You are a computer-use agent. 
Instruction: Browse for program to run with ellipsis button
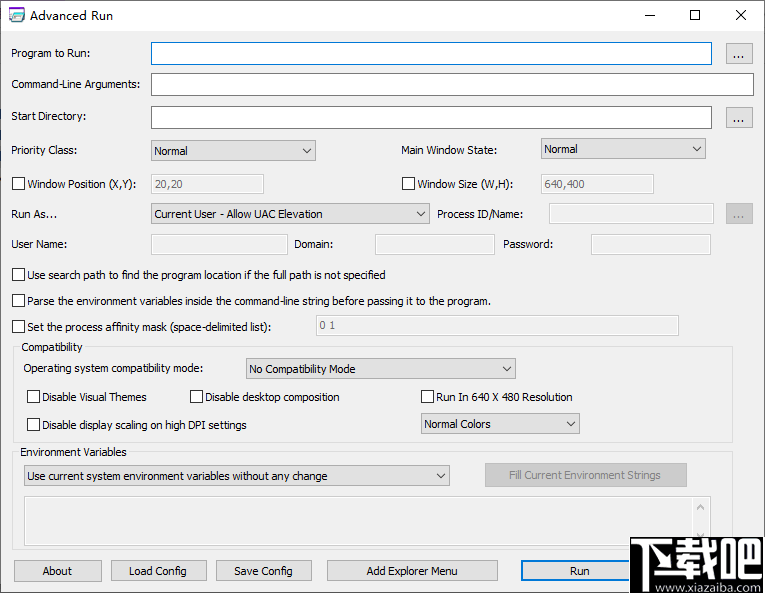tap(739, 54)
